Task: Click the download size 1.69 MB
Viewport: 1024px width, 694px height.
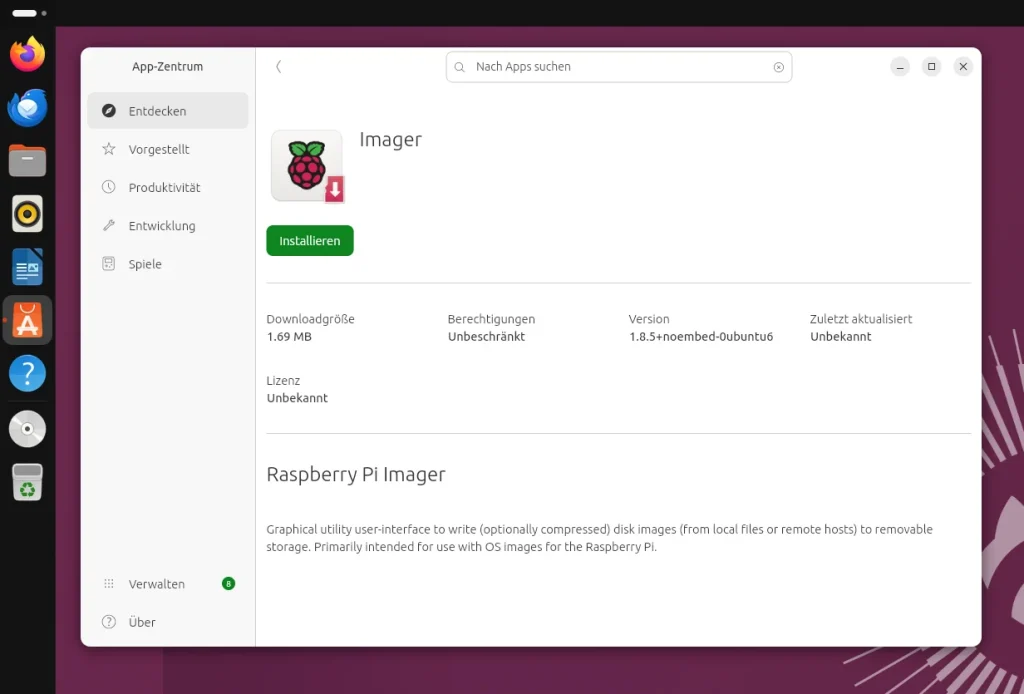Action: coord(289,337)
